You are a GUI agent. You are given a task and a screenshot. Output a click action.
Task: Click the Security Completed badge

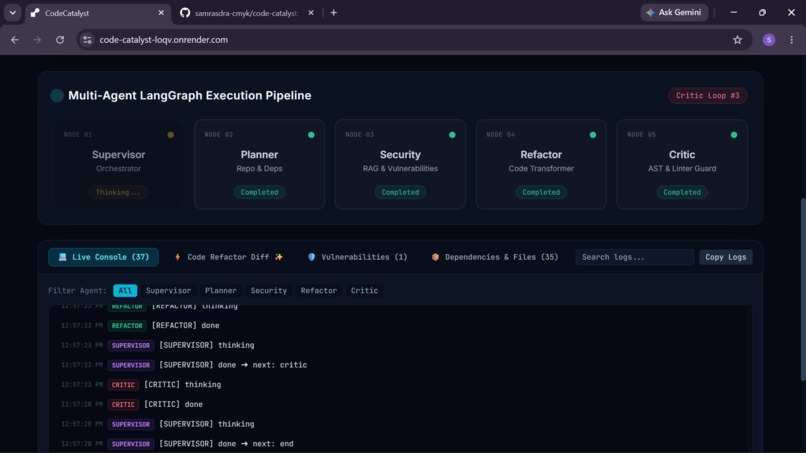(x=400, y=192)
